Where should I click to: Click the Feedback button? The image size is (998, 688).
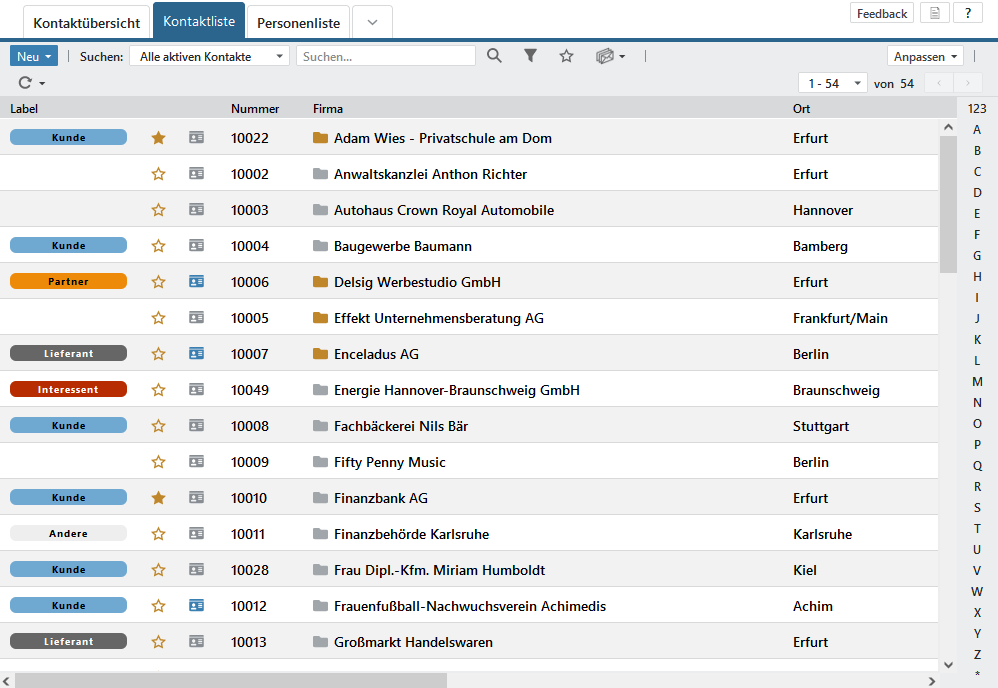click(881, 13)
